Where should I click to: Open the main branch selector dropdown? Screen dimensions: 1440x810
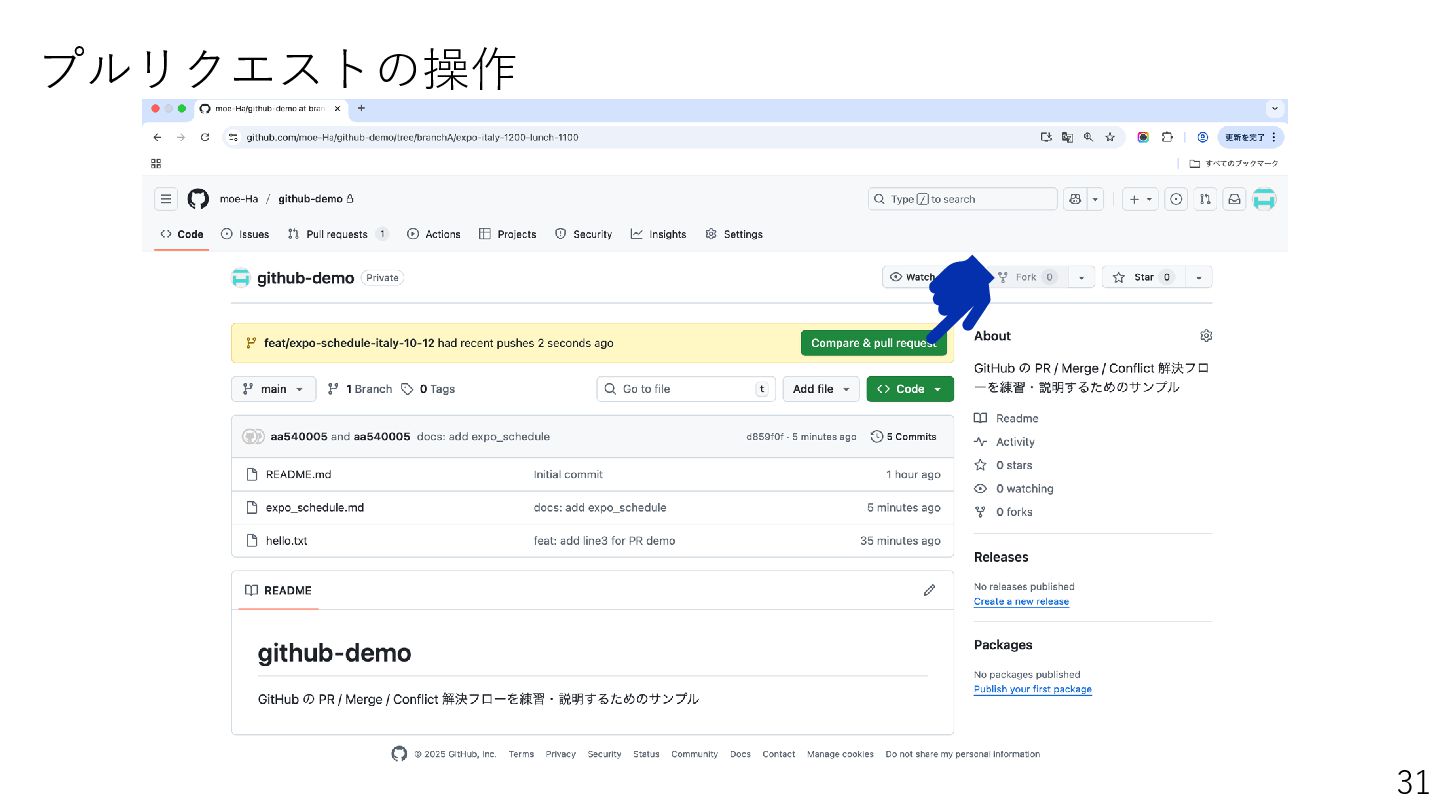coord(273,389)
